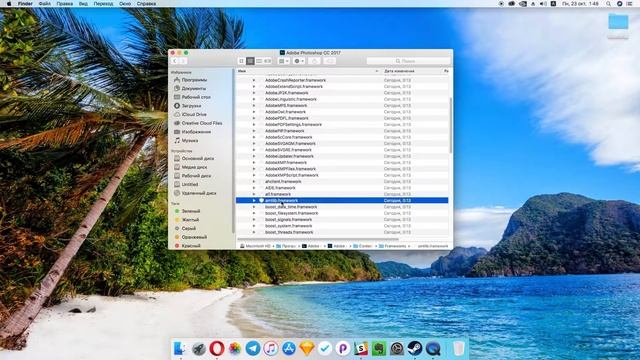This screenshot has height=360, width=640.
Task: Select AdobeJP2K.framework row
Action: point(342,93)
